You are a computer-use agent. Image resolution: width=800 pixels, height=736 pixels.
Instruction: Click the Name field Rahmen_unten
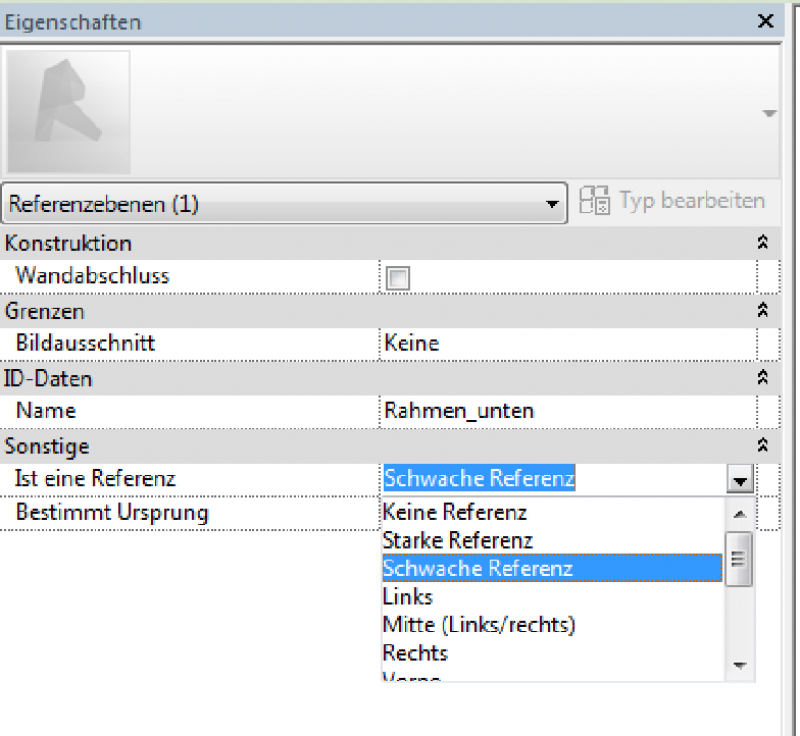coord(566,411)
